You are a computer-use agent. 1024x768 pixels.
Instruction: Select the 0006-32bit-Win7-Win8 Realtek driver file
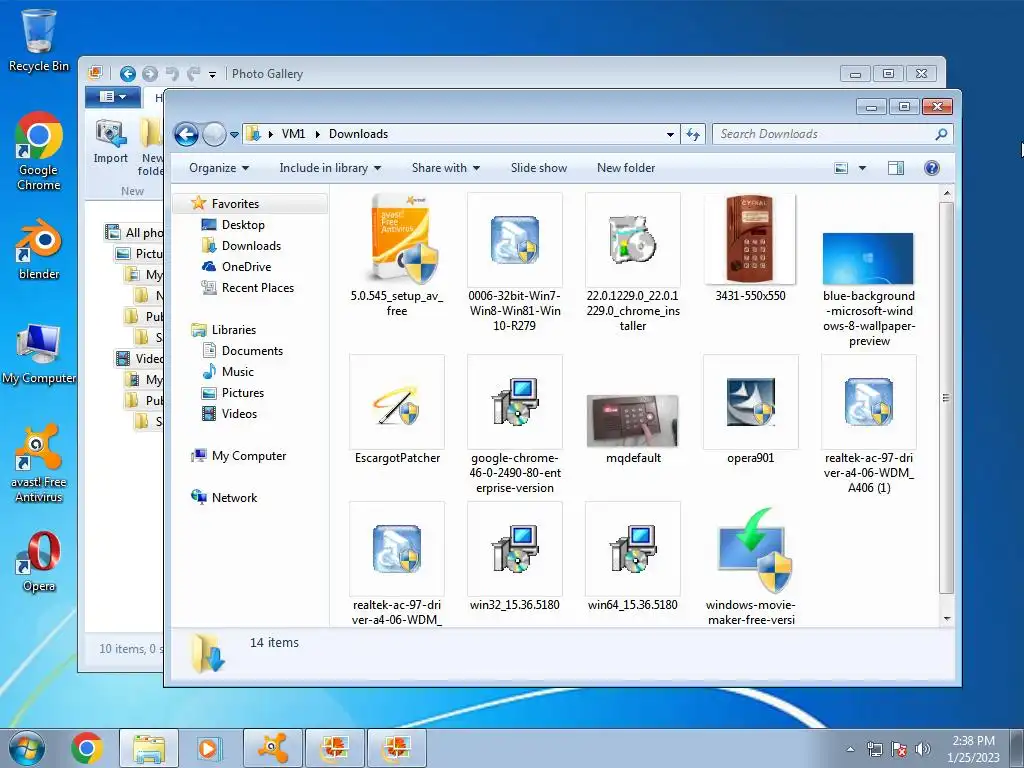coord(515,261)
